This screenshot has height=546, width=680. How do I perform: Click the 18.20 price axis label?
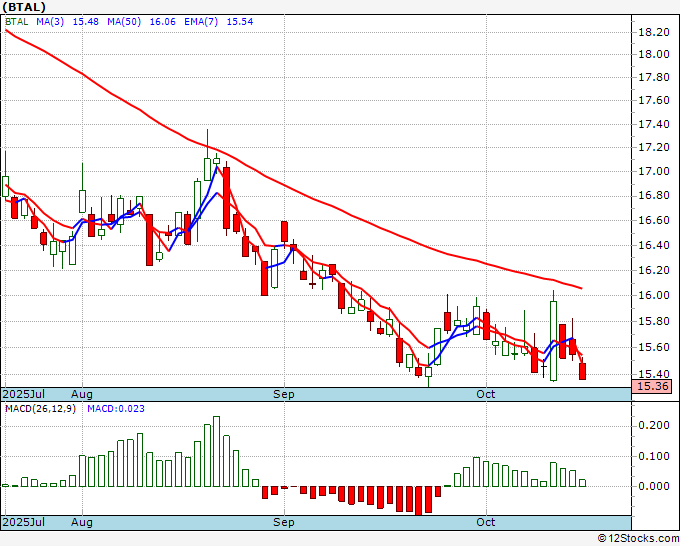pyautogui.click(x=653, y=32)
